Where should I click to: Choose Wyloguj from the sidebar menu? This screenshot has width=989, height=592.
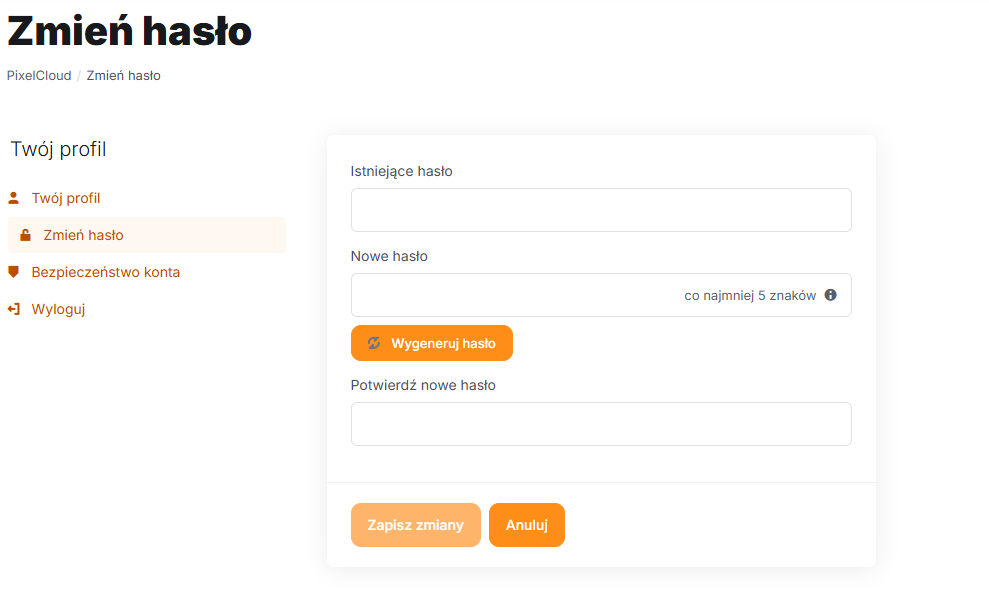pos(58,309)
